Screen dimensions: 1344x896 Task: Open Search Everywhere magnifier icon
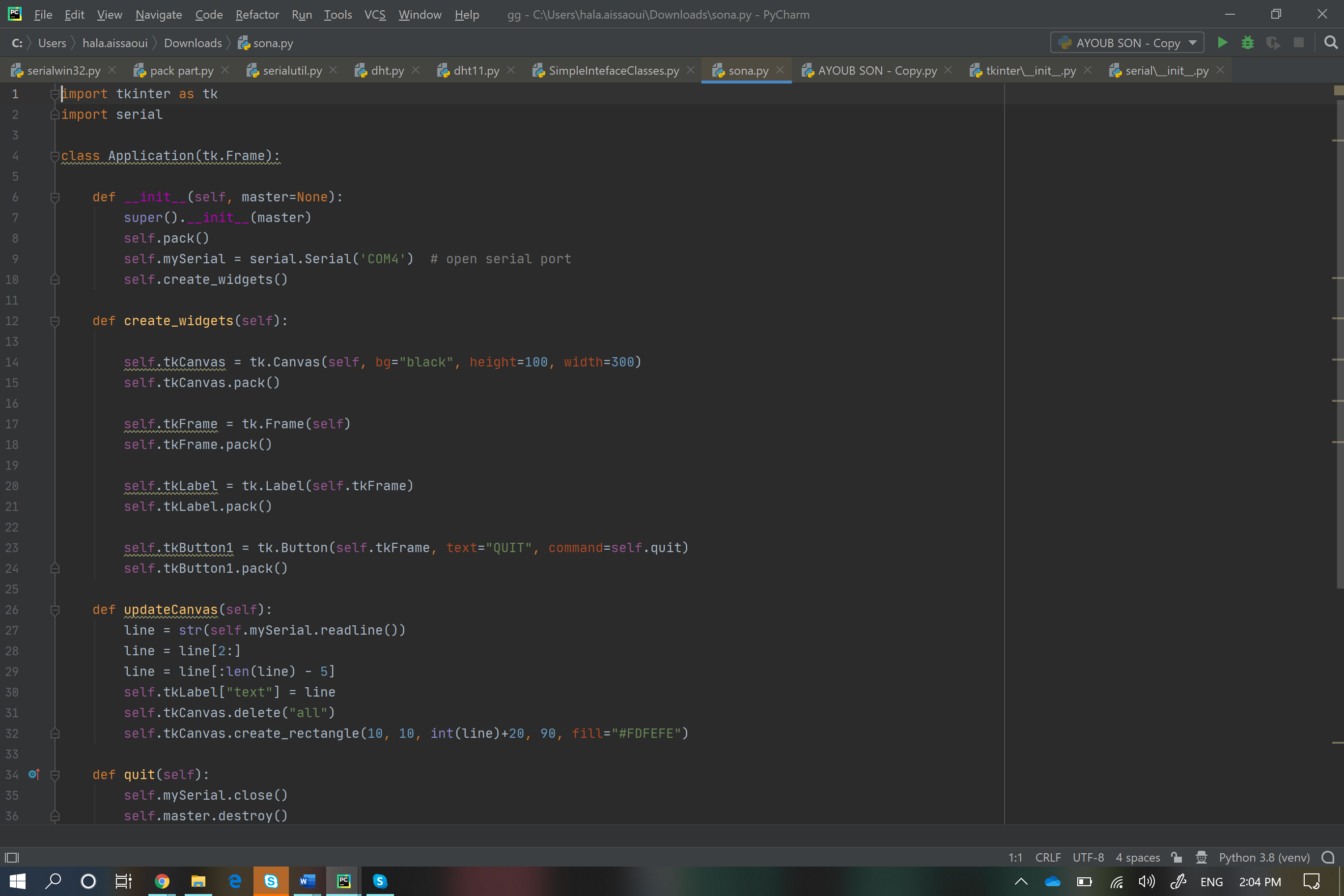1330,43
